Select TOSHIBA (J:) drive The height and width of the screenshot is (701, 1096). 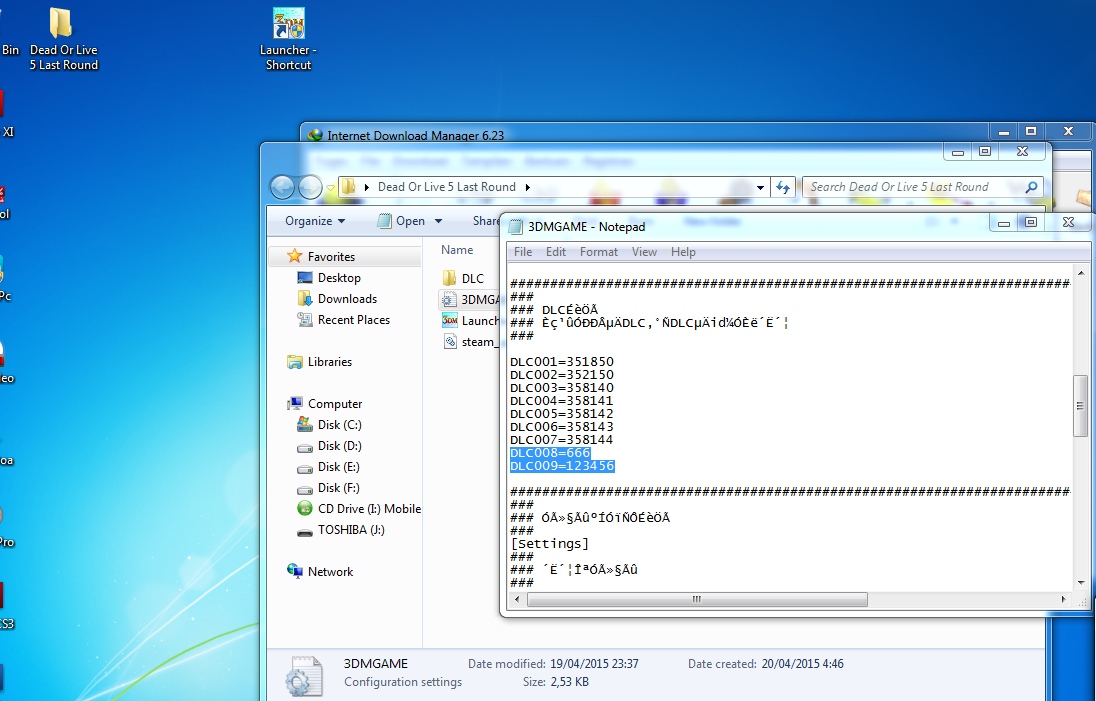[350, 530]
